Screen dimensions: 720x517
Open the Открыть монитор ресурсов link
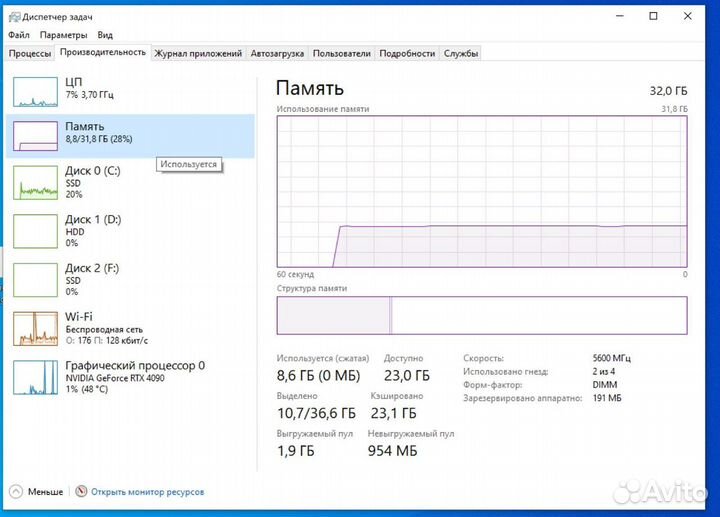tap(147, 492)
